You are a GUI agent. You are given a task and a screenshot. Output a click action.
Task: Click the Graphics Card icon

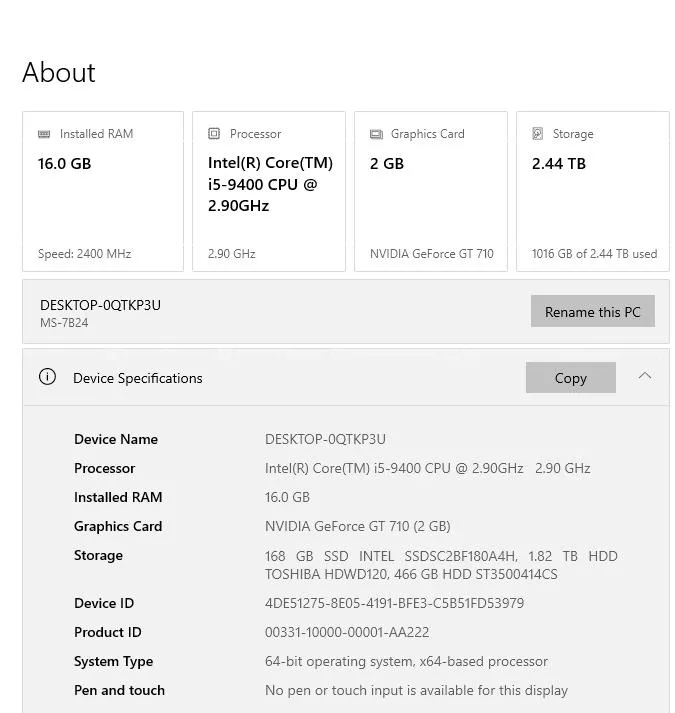coord(376,134)
